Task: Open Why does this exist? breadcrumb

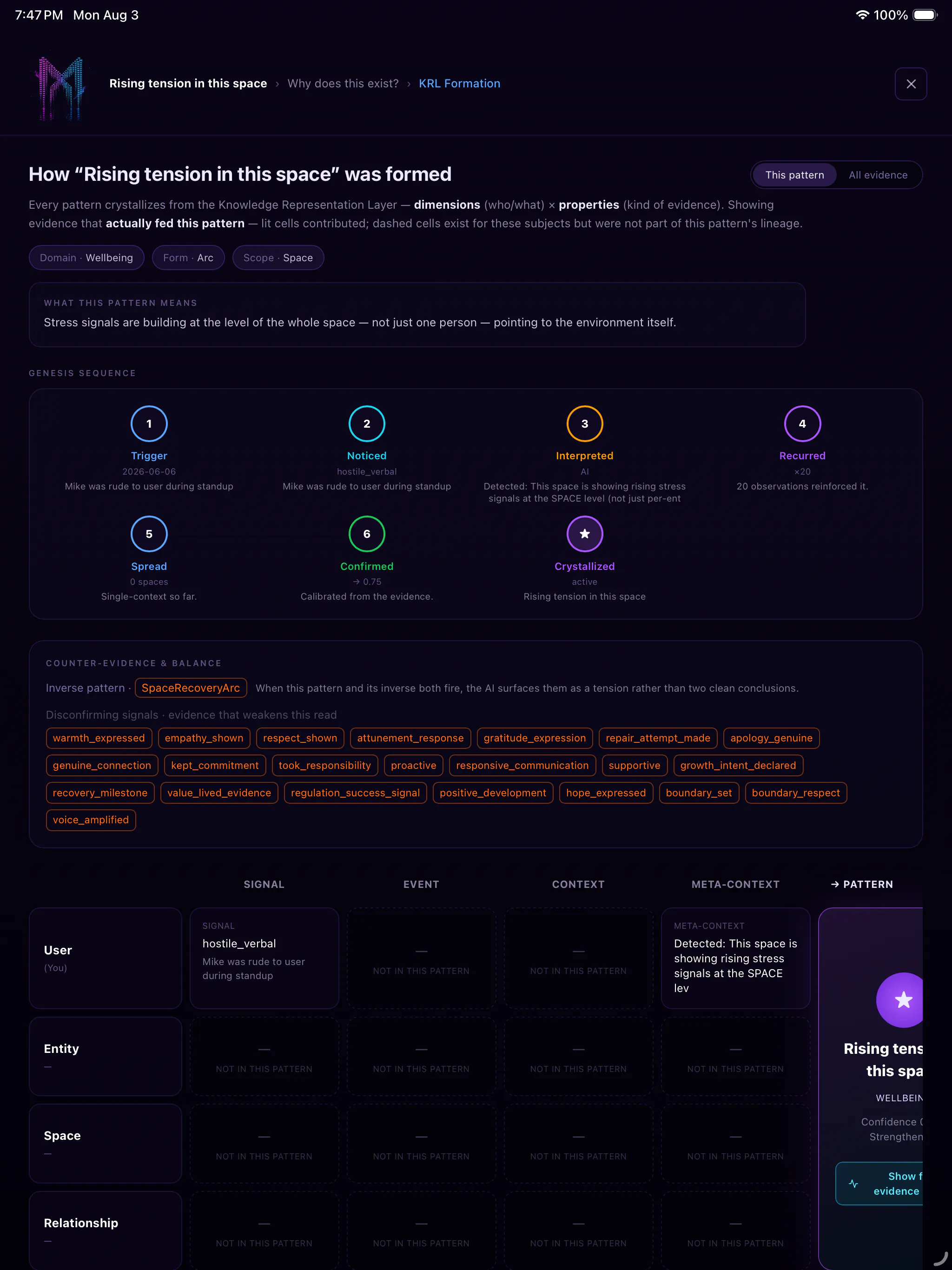Action: coord(343,84)
